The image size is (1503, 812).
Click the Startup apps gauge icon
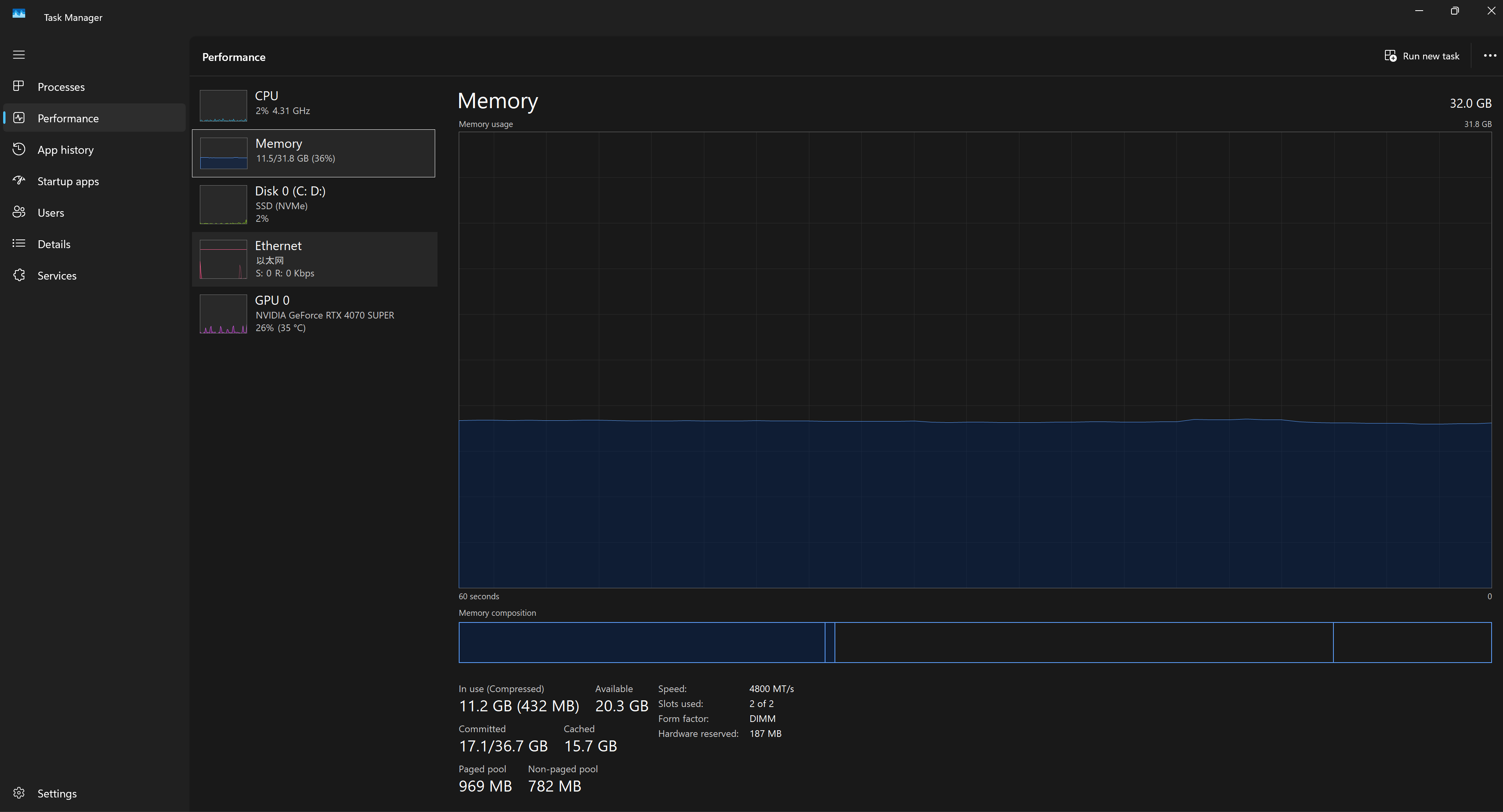18,181
